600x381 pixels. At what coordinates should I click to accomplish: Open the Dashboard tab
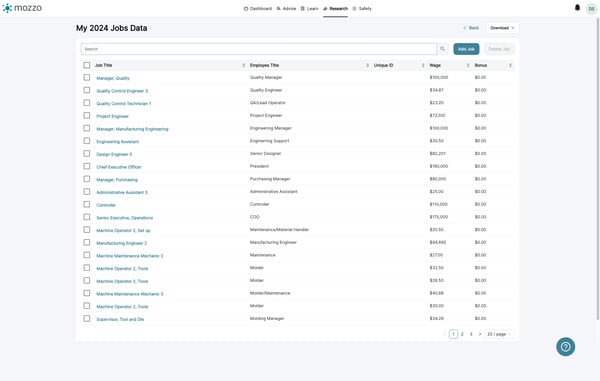[258, 8]
